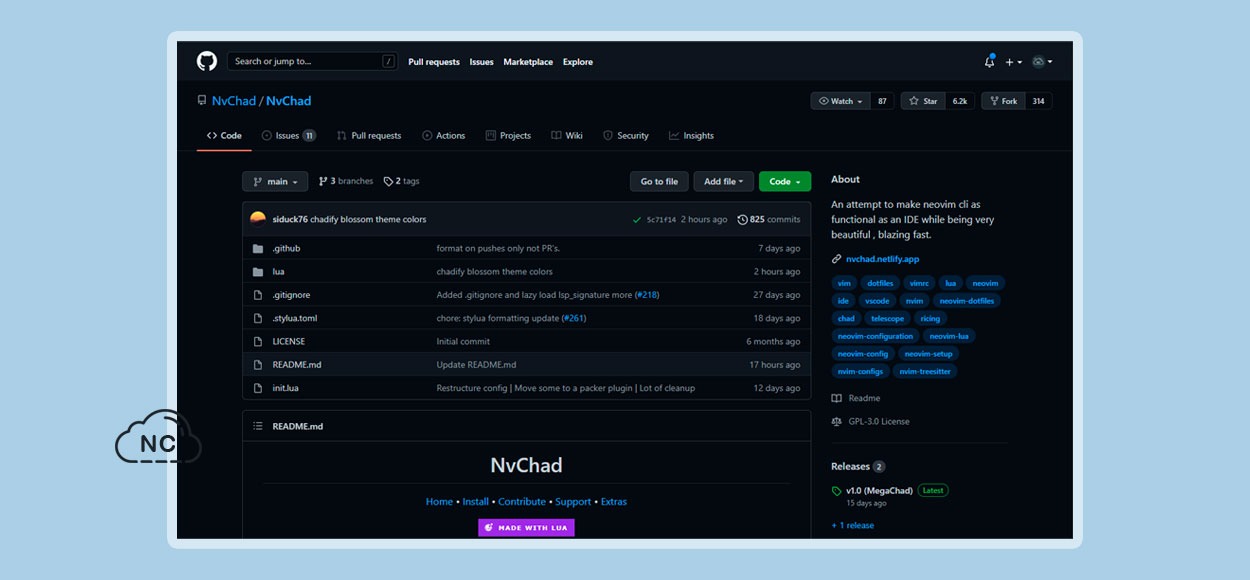Click the file icon beside init.lua
Viewport: 1250px width, 580px height.
pos(257,388)
